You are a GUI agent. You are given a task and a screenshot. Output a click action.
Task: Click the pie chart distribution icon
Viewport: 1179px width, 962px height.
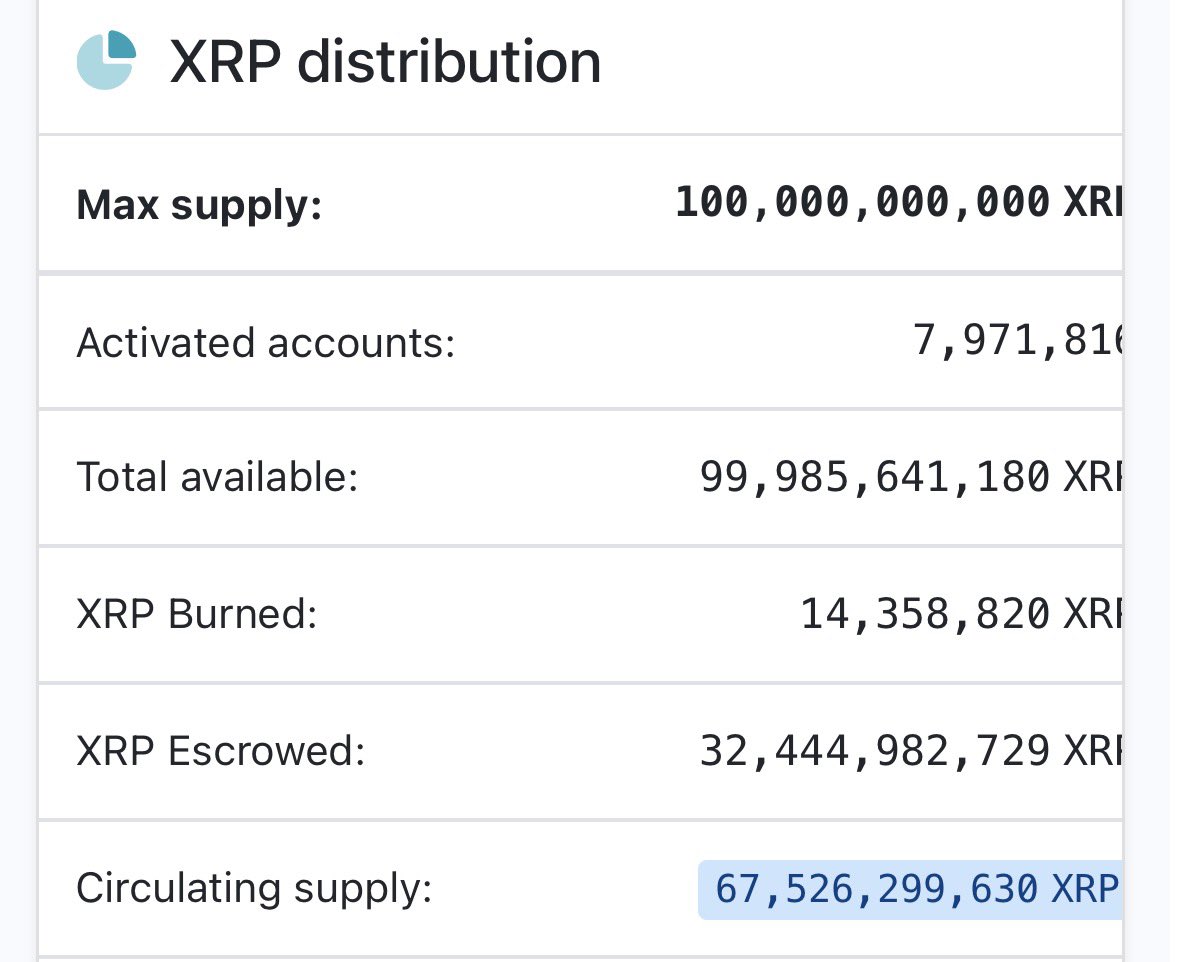pyautogui.click(x=106, y=60)
